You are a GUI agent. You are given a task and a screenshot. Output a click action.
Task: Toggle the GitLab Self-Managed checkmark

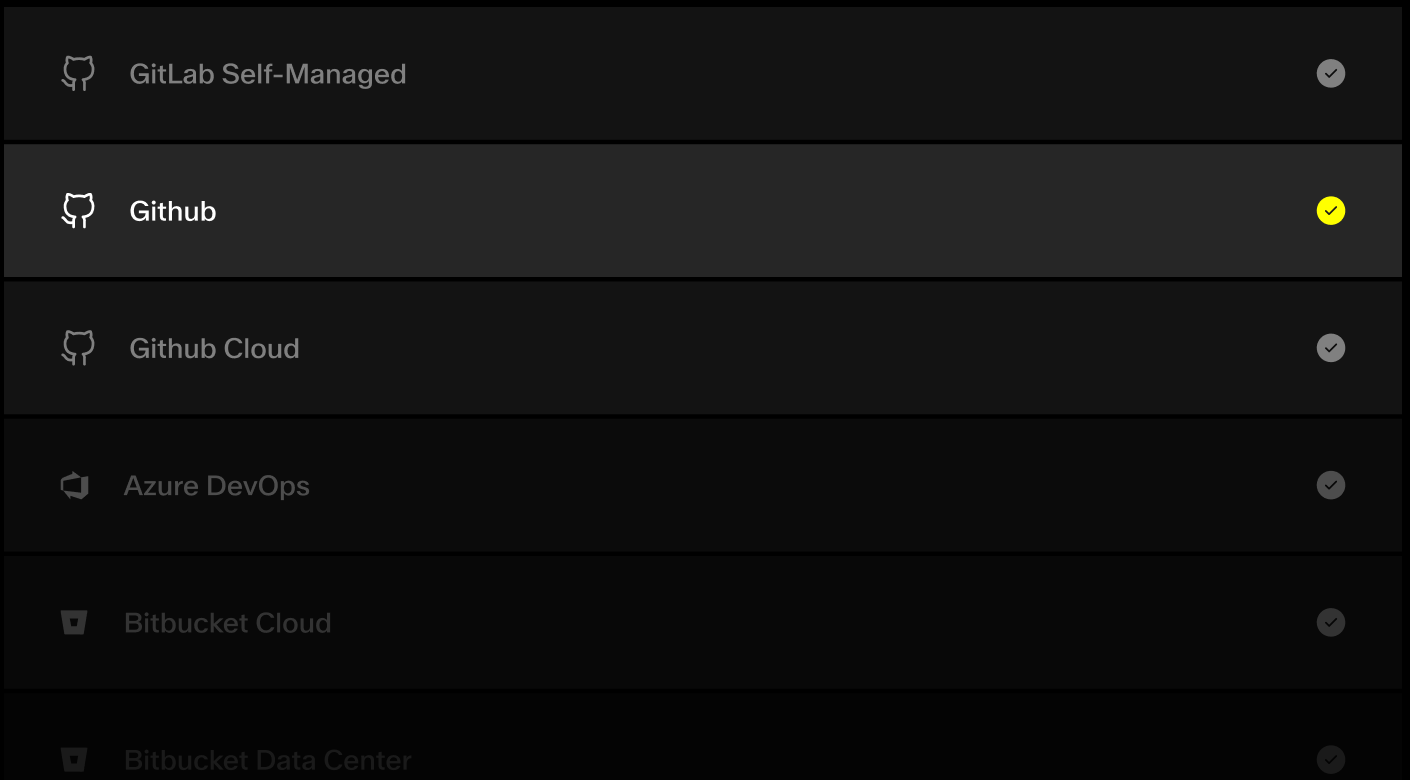tap(1330, 74)
